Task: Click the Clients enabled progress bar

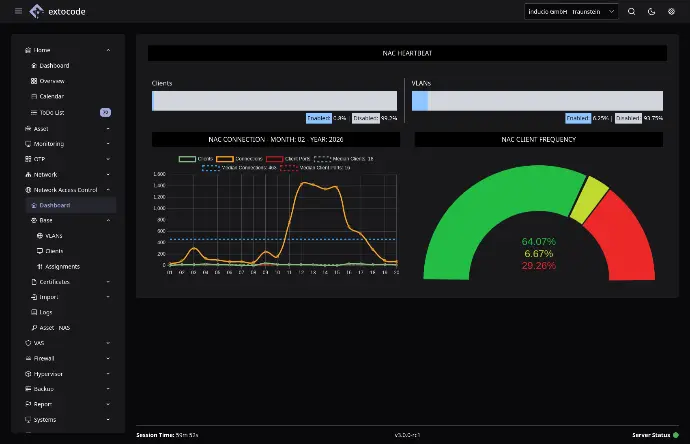Action: click(153, 100)
